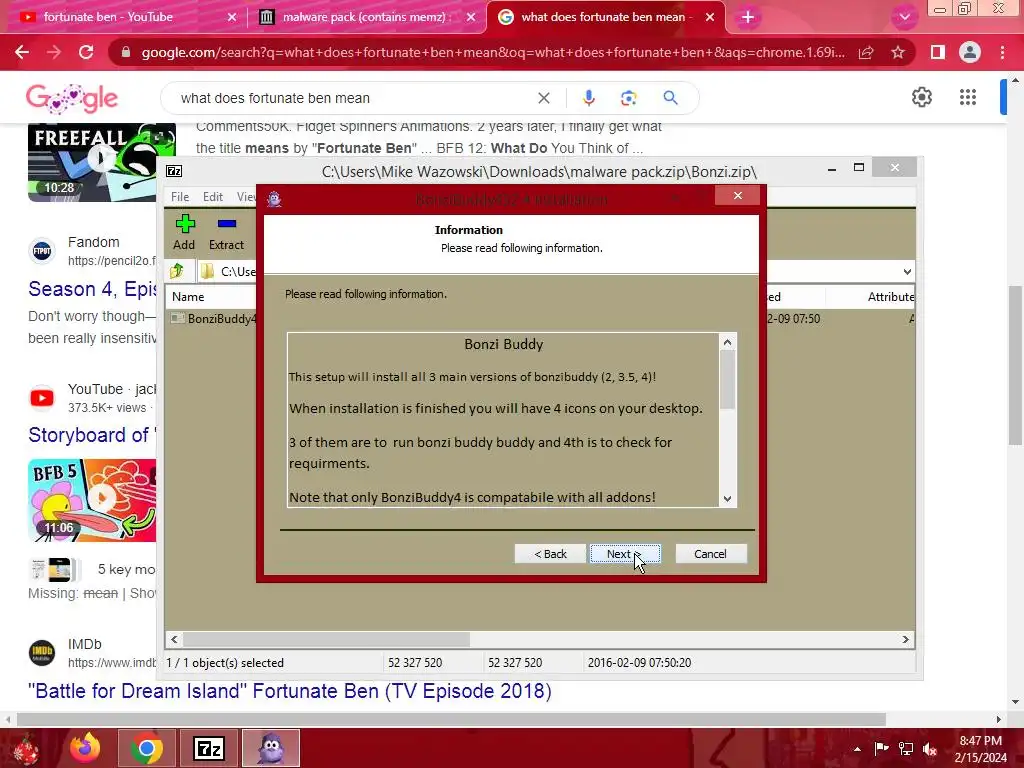Screen dimensions: 1024x768
Task: Open Google quick settings gear
Action: pos(921,97)
